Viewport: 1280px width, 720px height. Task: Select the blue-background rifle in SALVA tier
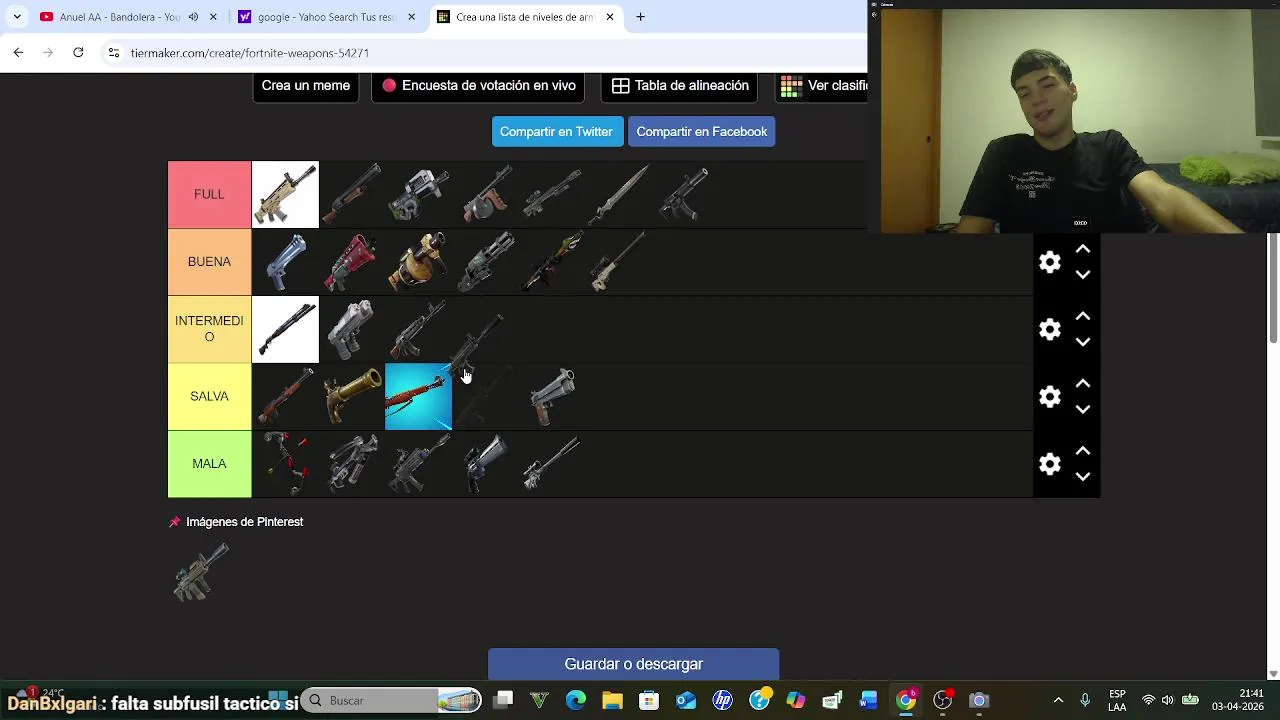pos(418,397)
